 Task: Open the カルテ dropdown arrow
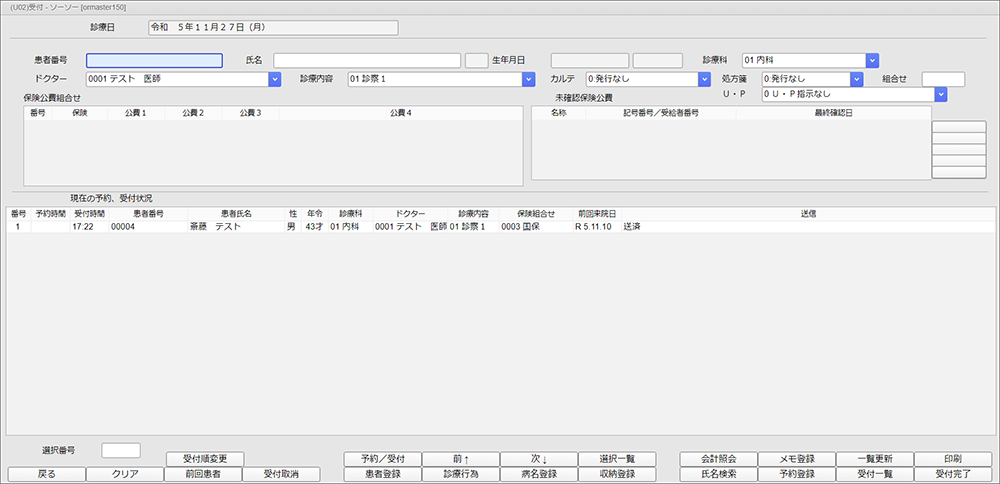point(704,79)
